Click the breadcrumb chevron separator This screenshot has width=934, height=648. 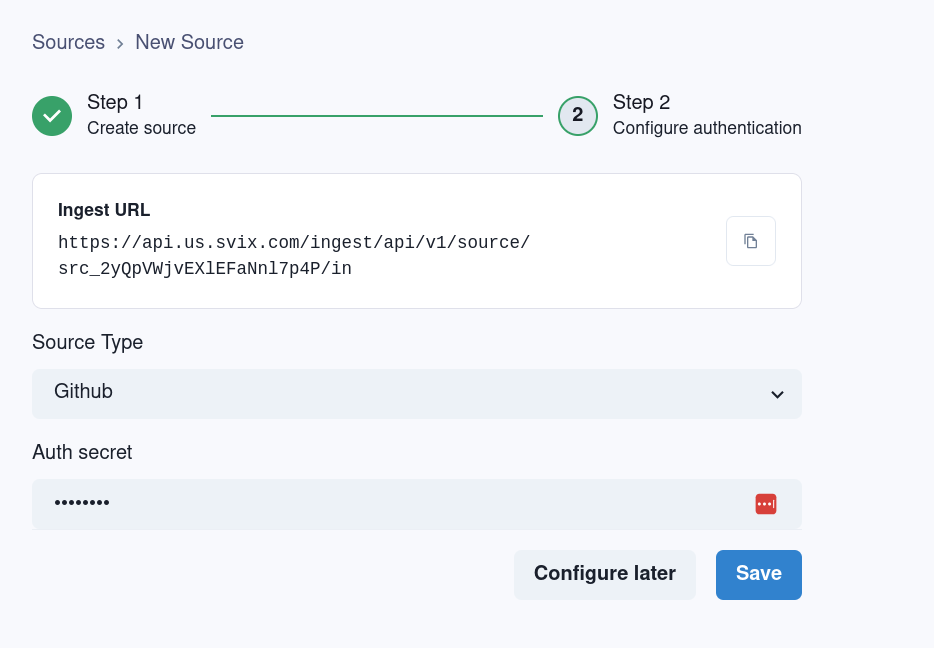click(120, 43)
